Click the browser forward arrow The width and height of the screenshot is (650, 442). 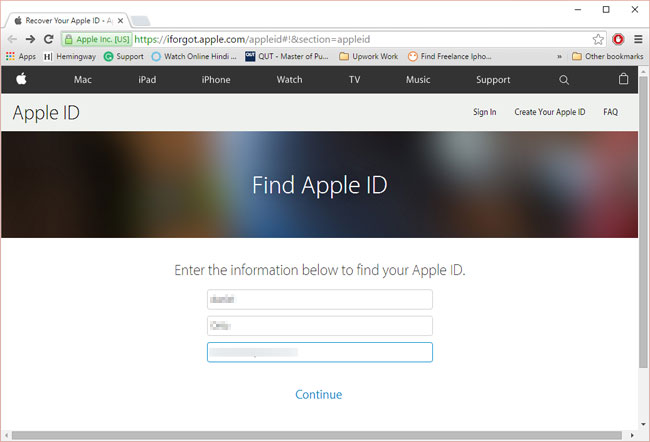coord(30,39)
